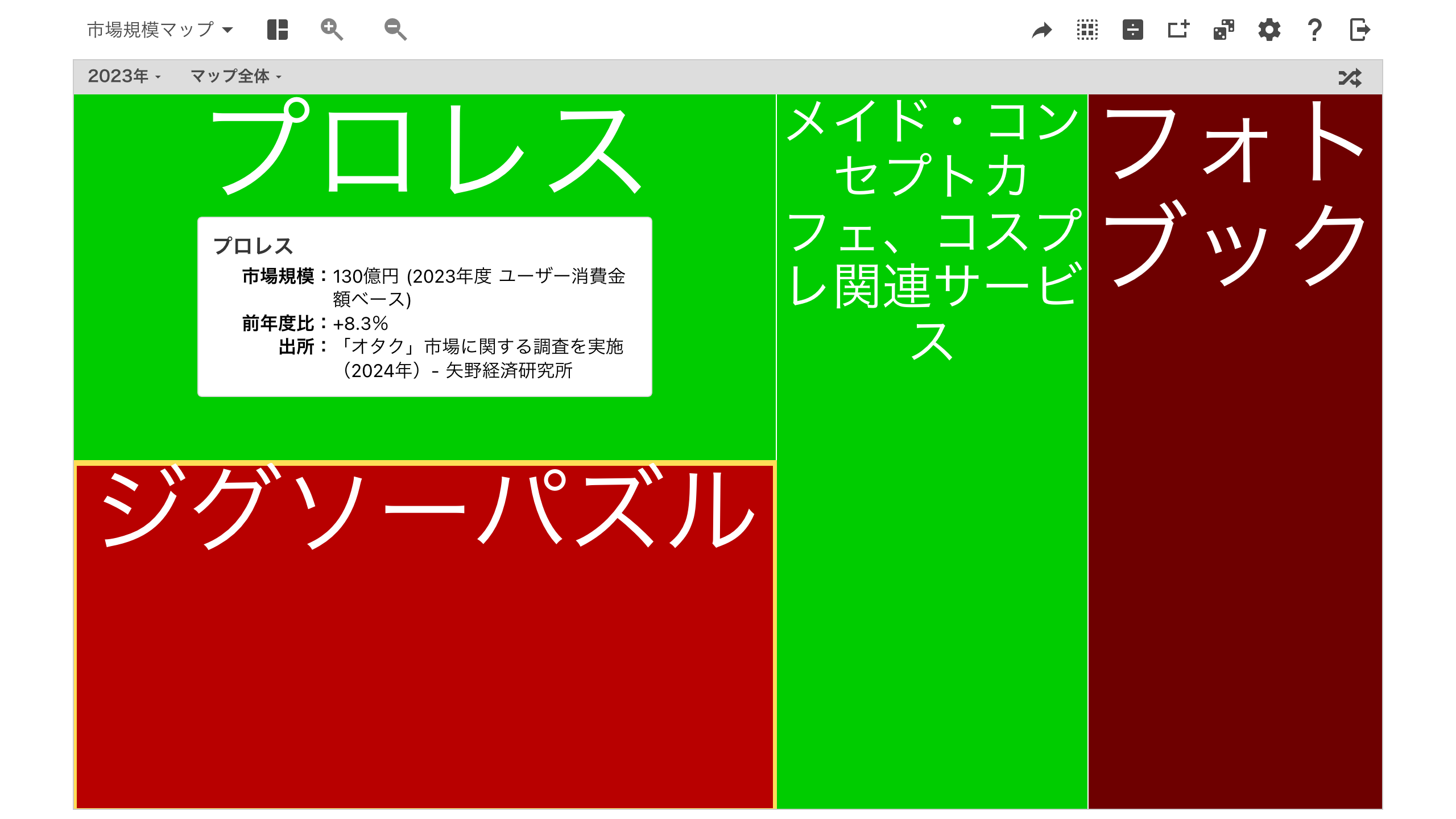The image size is (1456, 819).
Task: Click the divide calculator icon
Action: 1133,30
